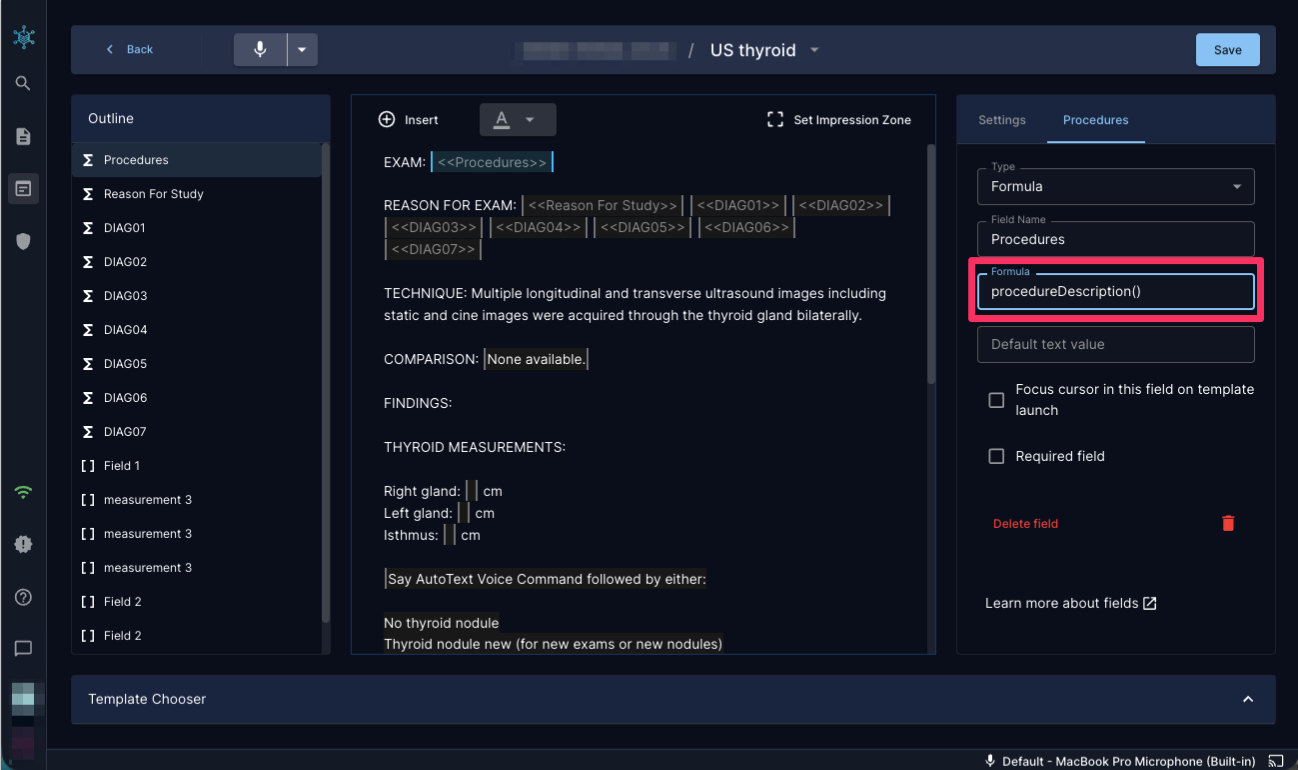The image size is (1298, 770).
Task: Check the Required field checkbox
Action: point(996,456)
